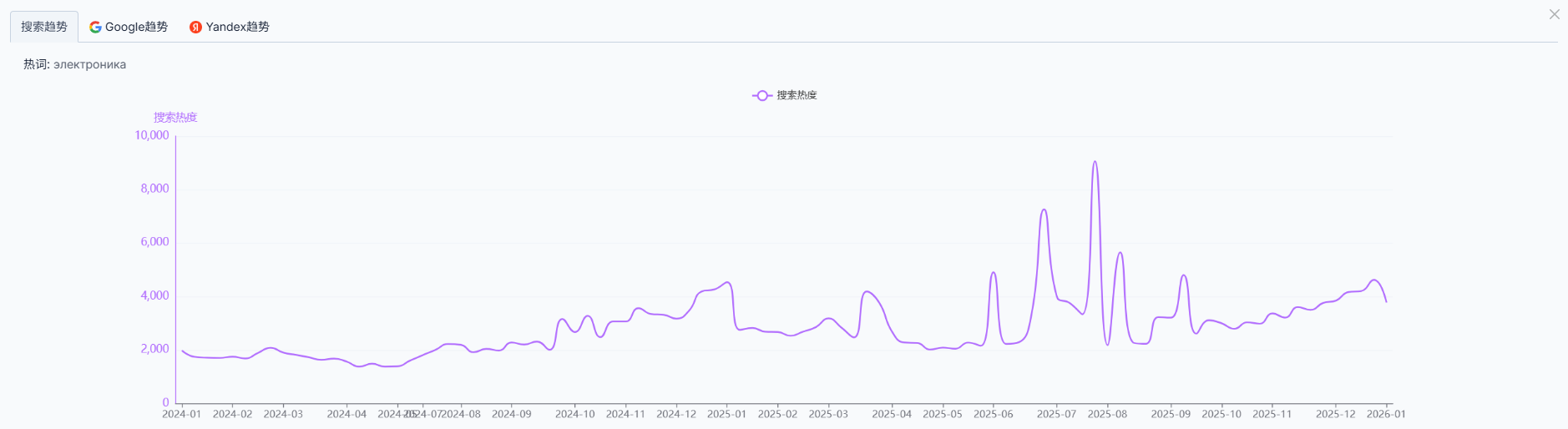Viewport: 1568px width, 429px height.
Task: Click the 2025-04 x-axis date label
Action: point(892,414)
